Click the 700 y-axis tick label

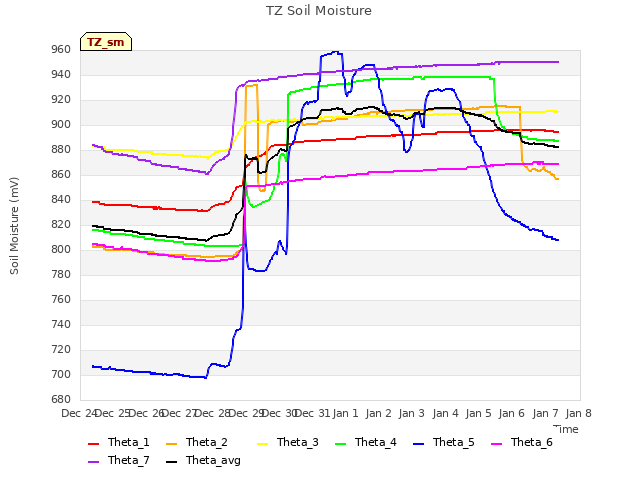pos(61,375)
